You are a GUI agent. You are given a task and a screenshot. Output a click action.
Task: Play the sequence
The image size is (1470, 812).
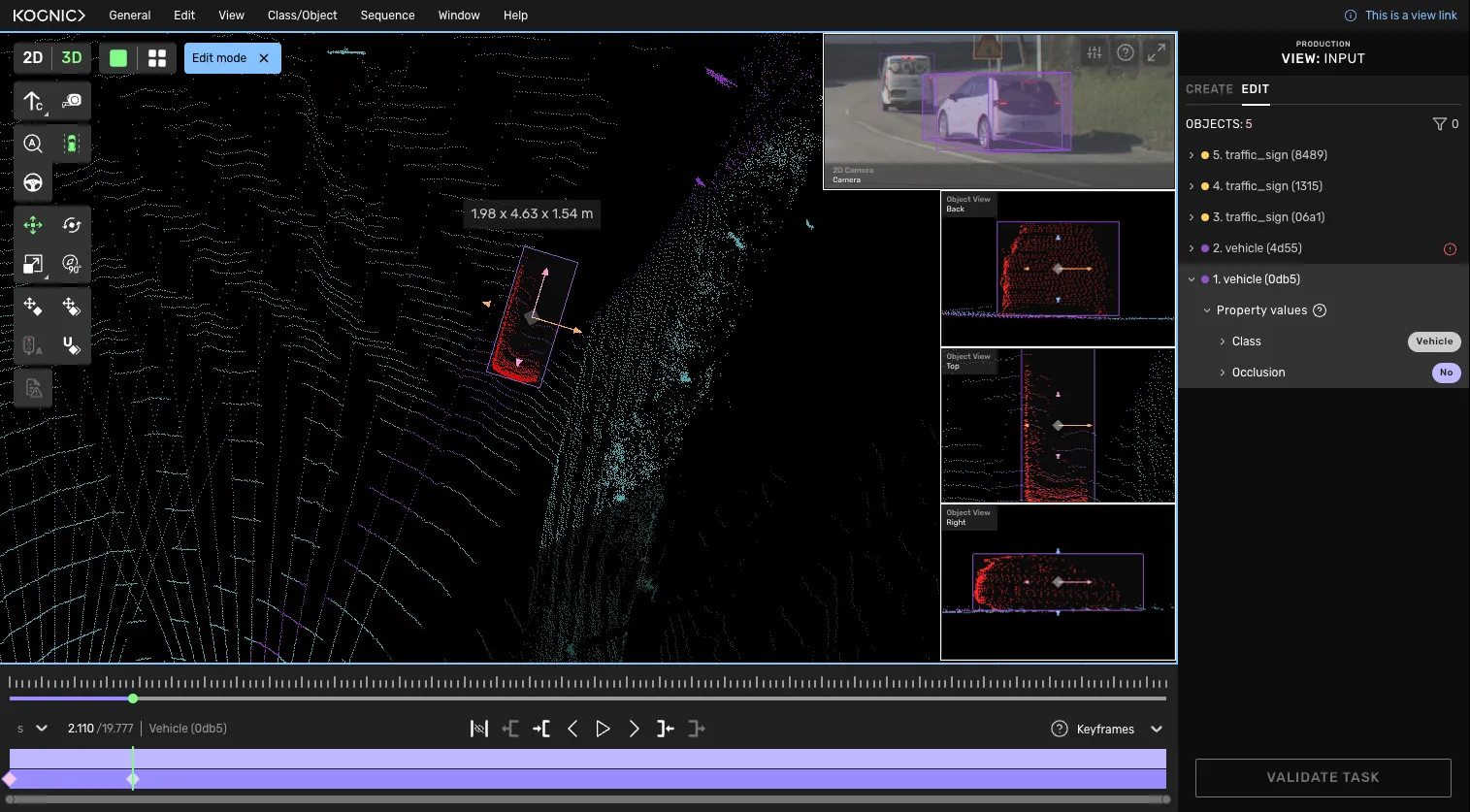603,729
